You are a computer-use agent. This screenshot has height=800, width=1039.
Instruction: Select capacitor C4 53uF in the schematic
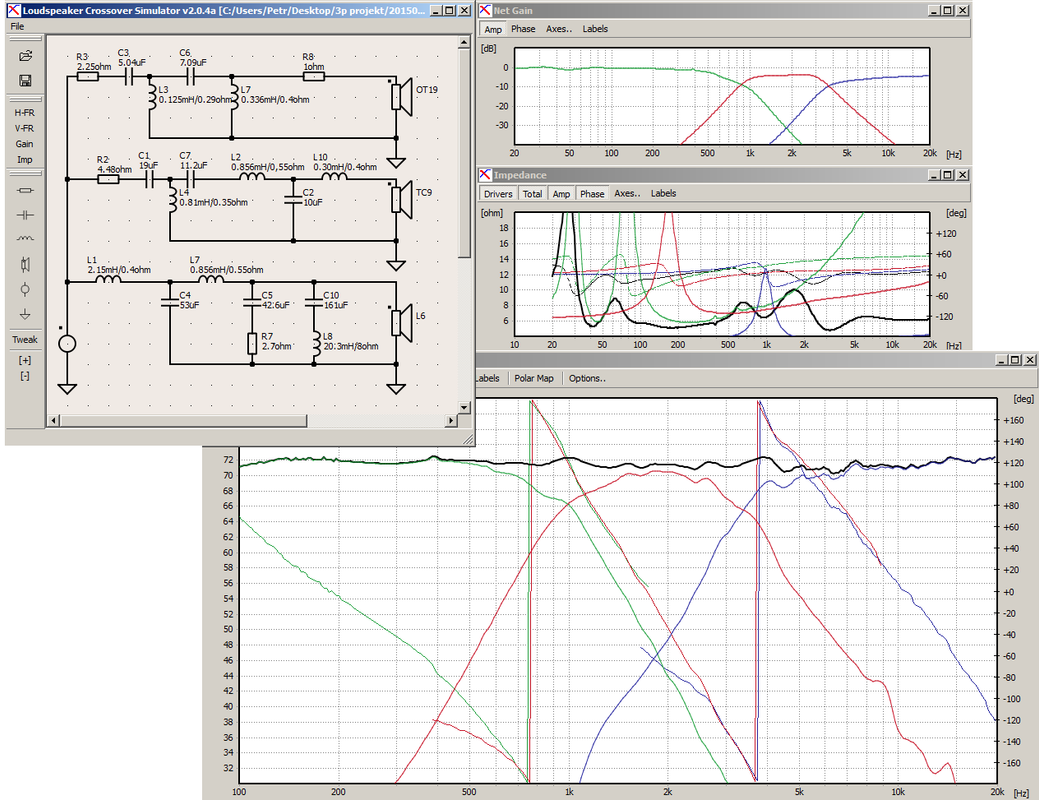170,302
